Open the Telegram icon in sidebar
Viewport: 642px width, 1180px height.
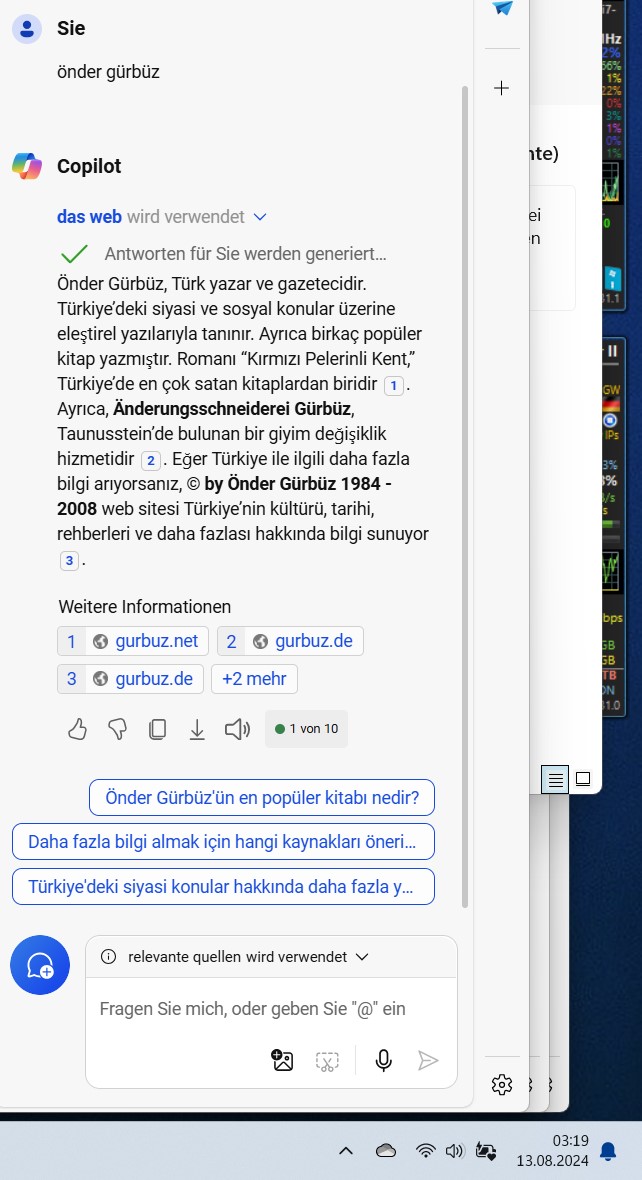[x=502, y=8]
